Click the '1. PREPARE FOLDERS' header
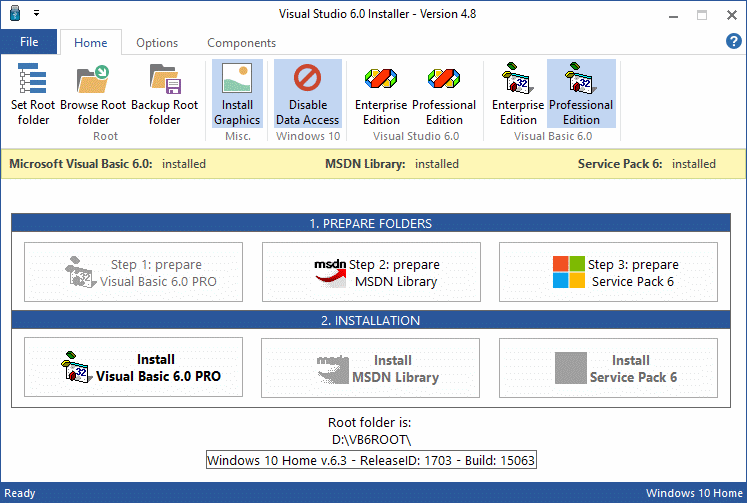The width and height of the screenshot is (747, 503). 371,223
